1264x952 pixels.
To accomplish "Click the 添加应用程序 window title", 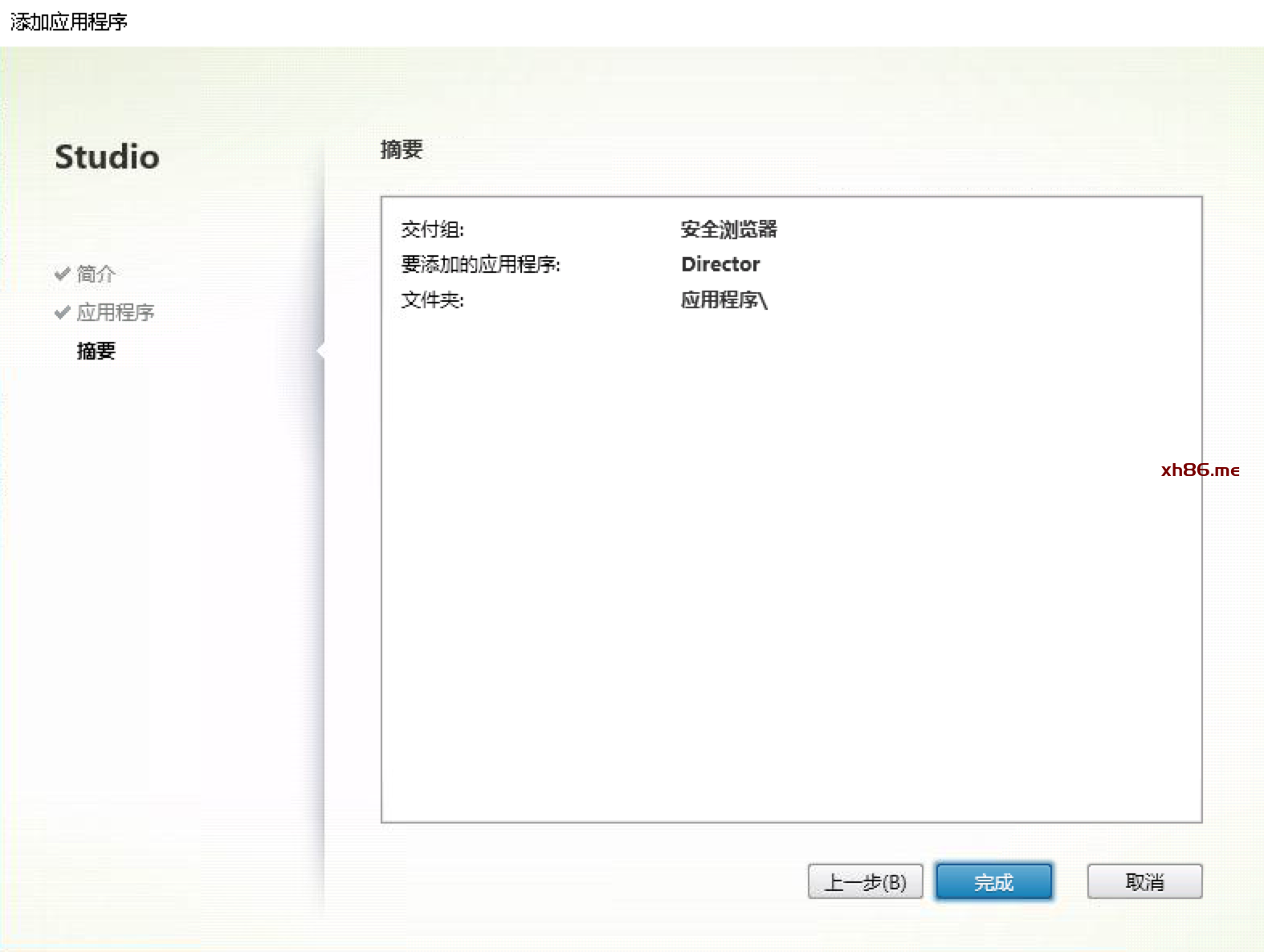I will point(69,22).
